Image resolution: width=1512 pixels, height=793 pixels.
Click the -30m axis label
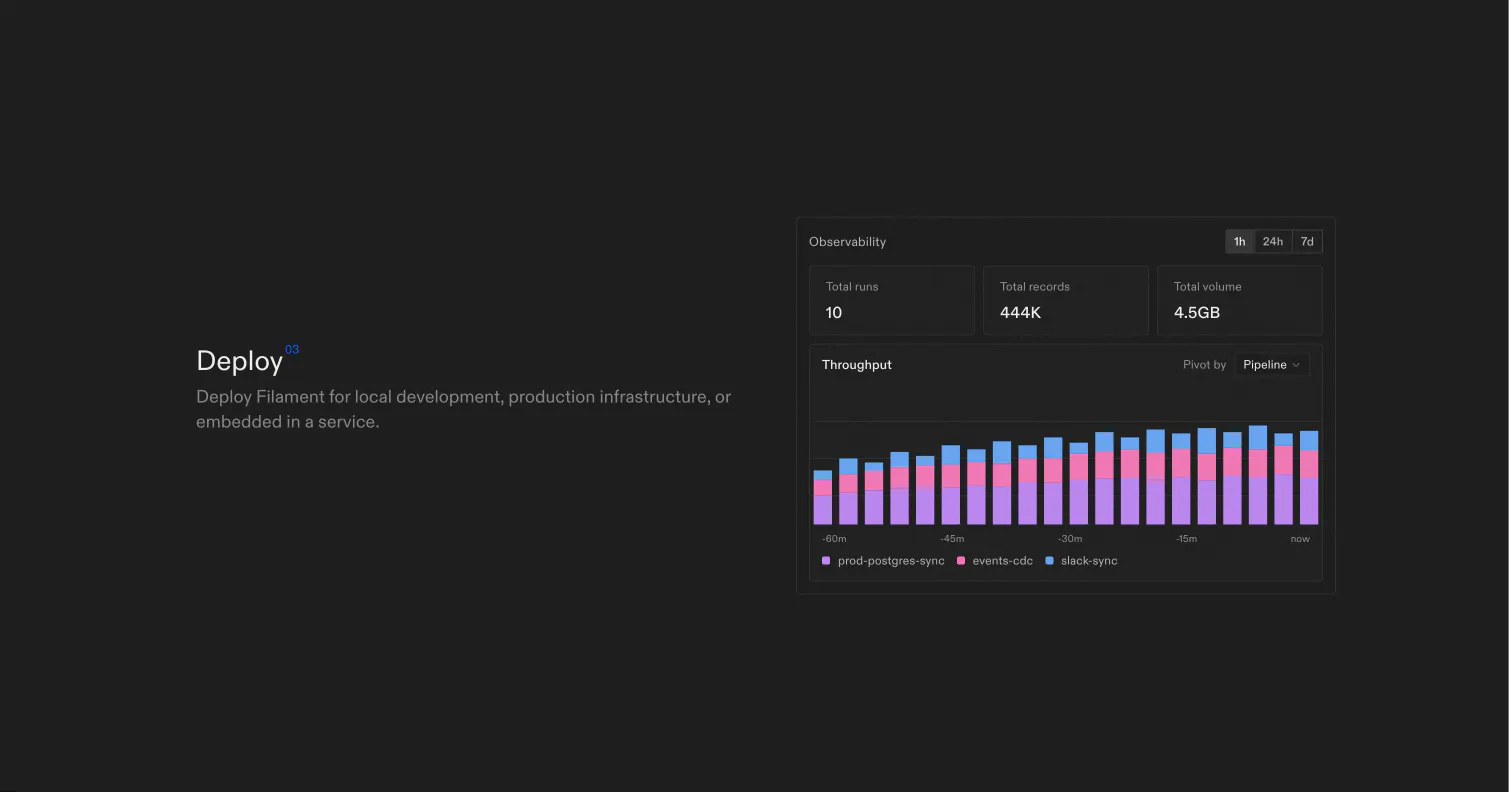[x=1070, y=539]
